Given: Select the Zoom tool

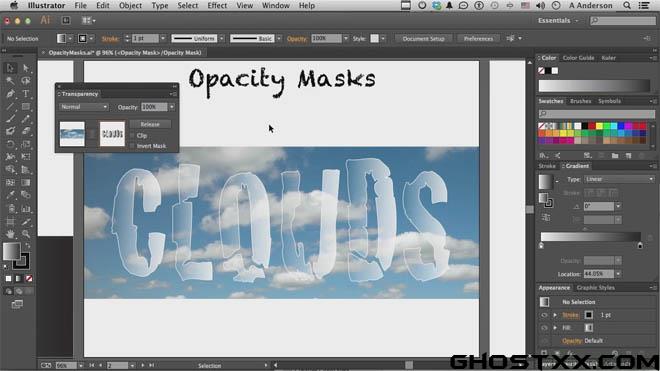Looking at the screenshot, I should point(26,234).
